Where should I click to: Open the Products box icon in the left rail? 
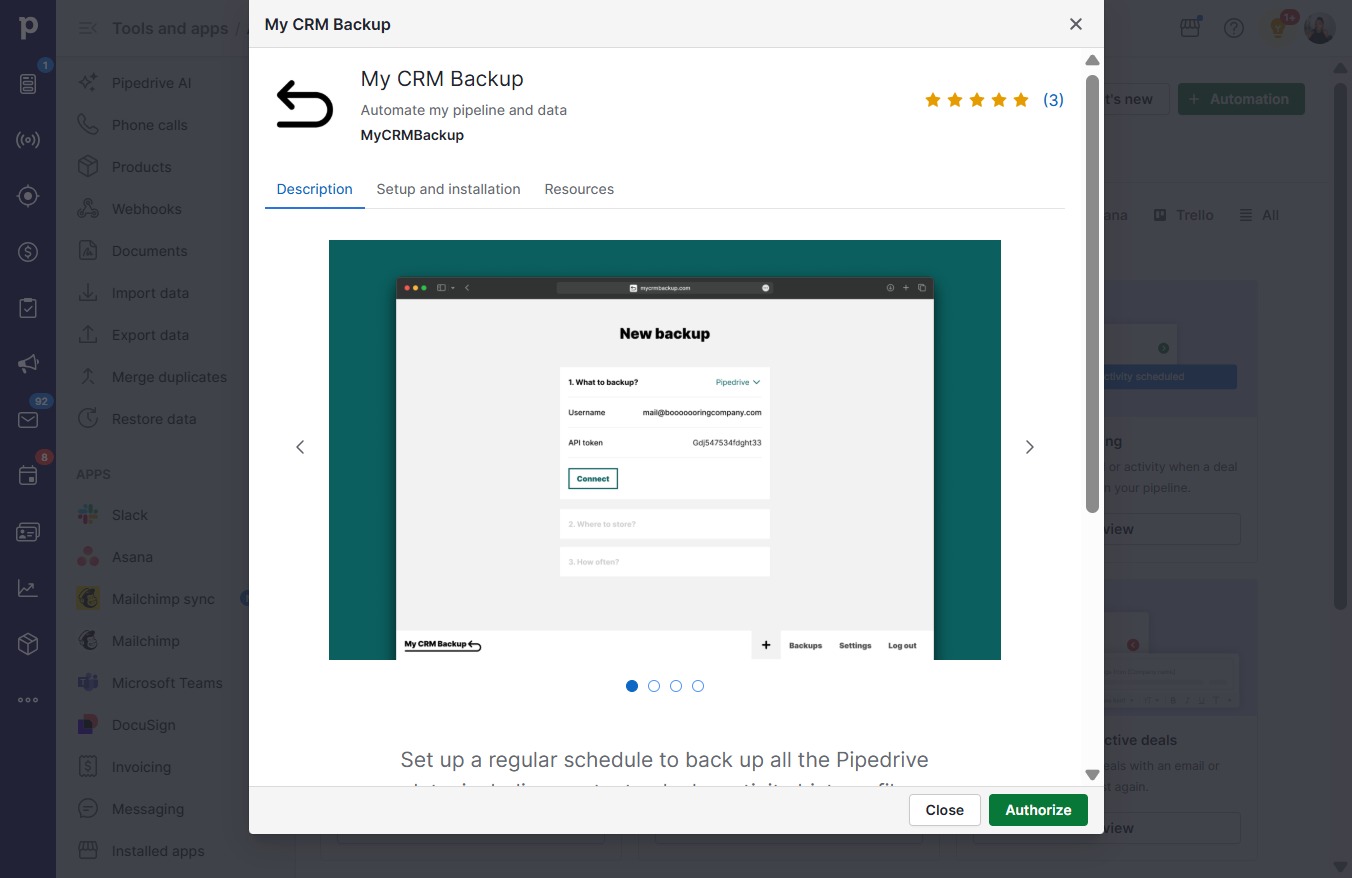tap(28, 644)
